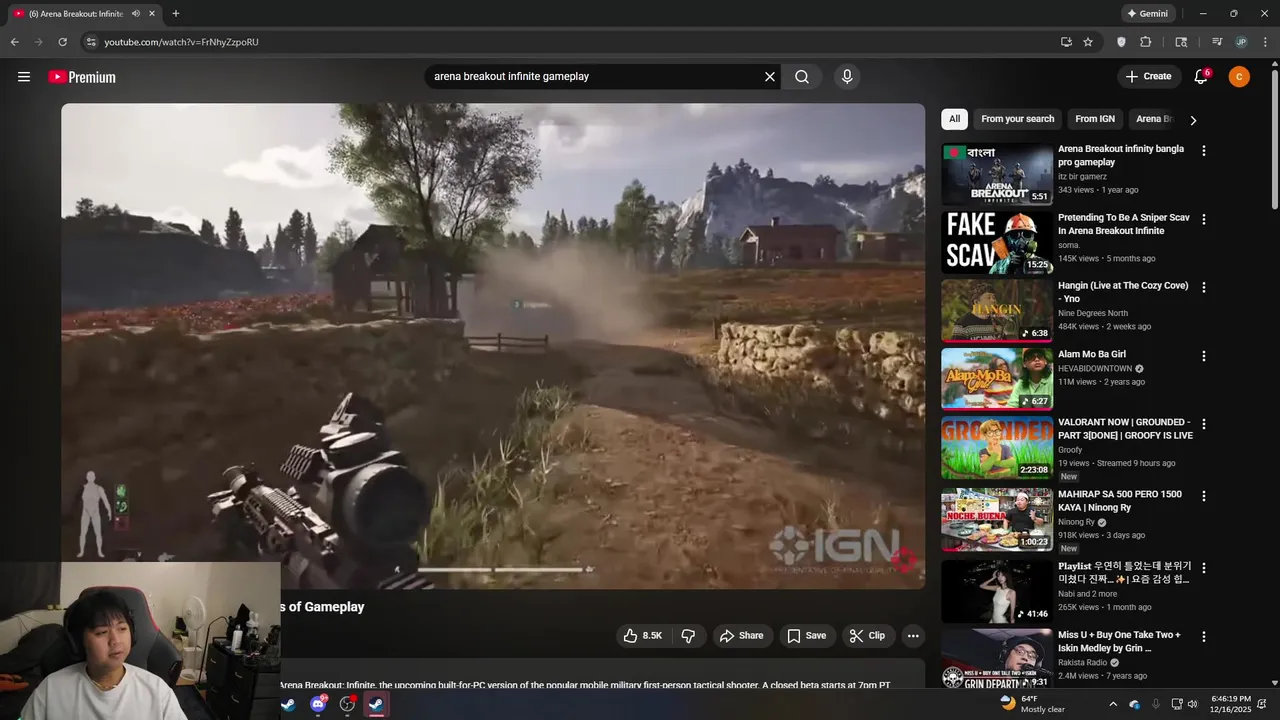
Task: Bookmark this page with the star
Action: pyautogui.click(x=1088, y=42)
